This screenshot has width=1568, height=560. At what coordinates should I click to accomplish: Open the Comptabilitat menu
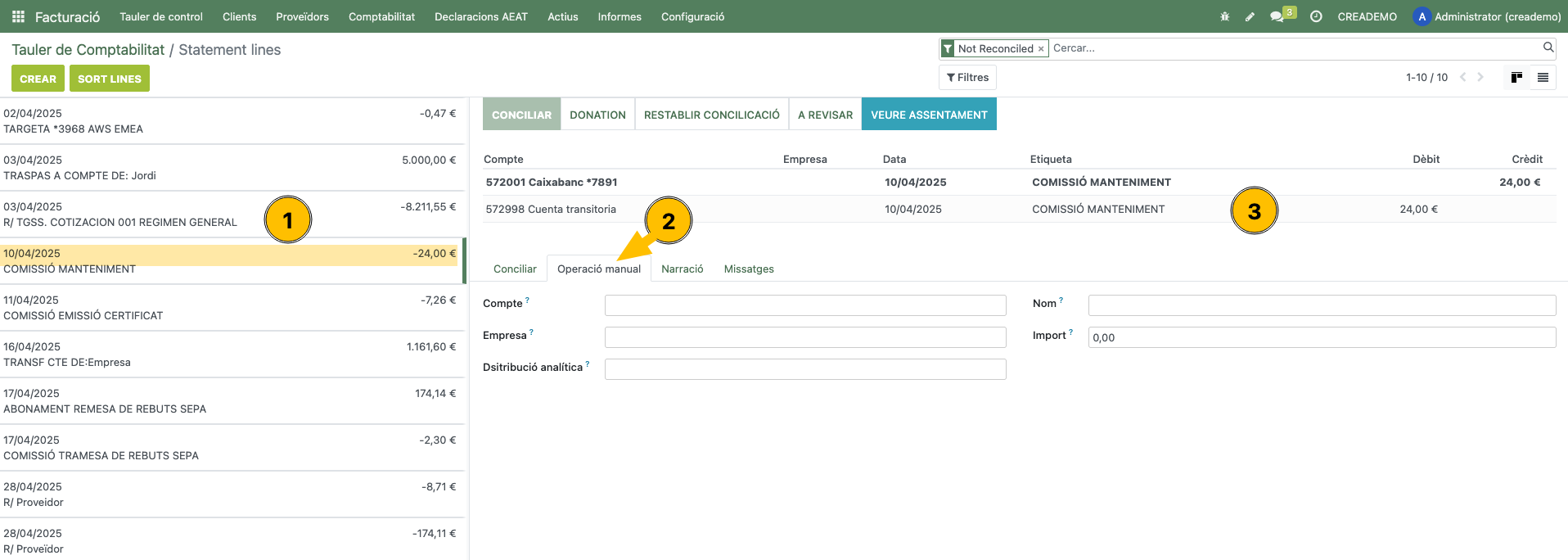click(x=381, y=16)
